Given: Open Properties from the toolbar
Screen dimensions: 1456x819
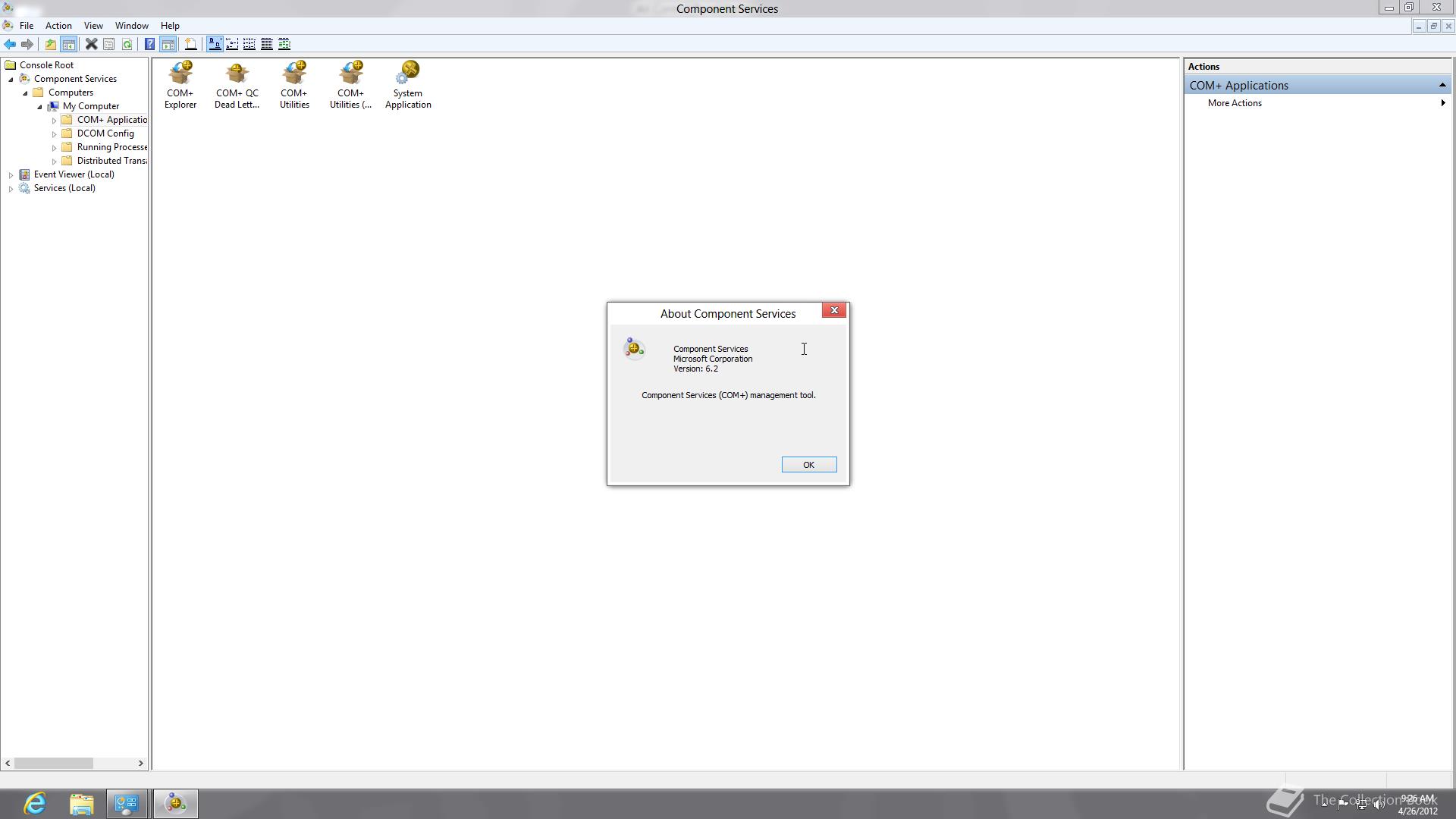Looking at the screenshot, I should pos(109,44).
